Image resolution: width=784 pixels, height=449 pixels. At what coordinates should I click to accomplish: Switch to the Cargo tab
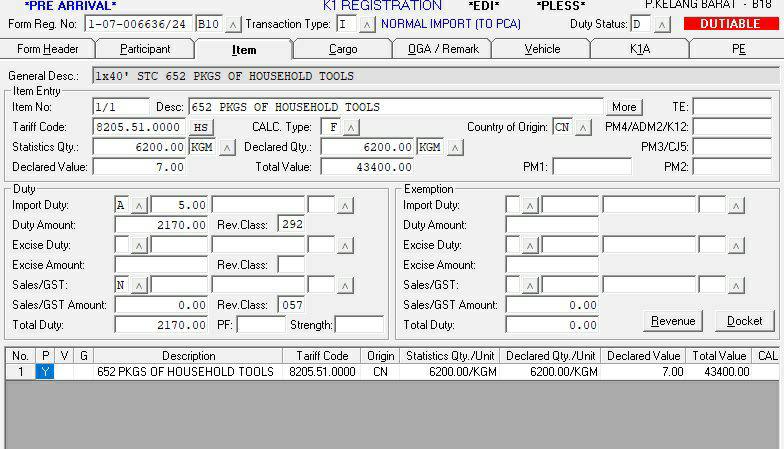tap(343, 49)
